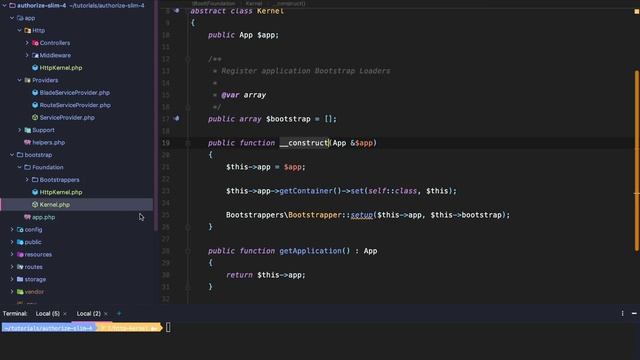
Task: Close the Local (2) terminal tab
Action: (x=106, y=314)
